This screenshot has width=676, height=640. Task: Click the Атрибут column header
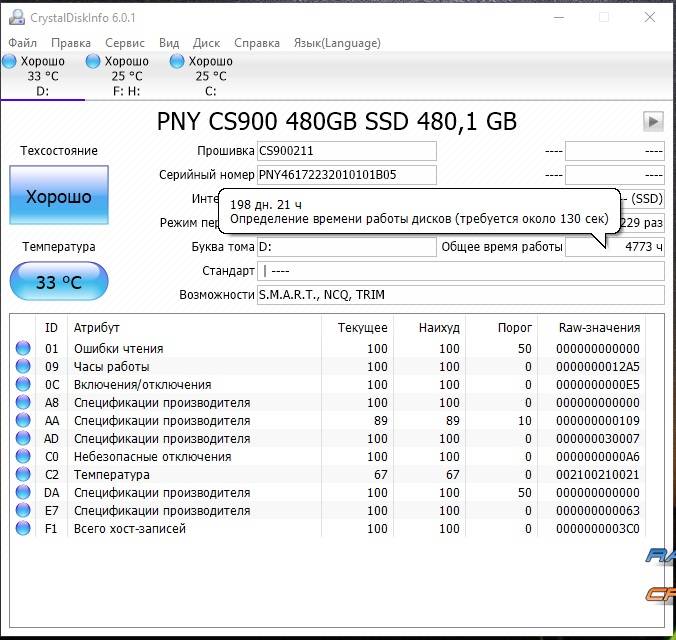[194, 328]
